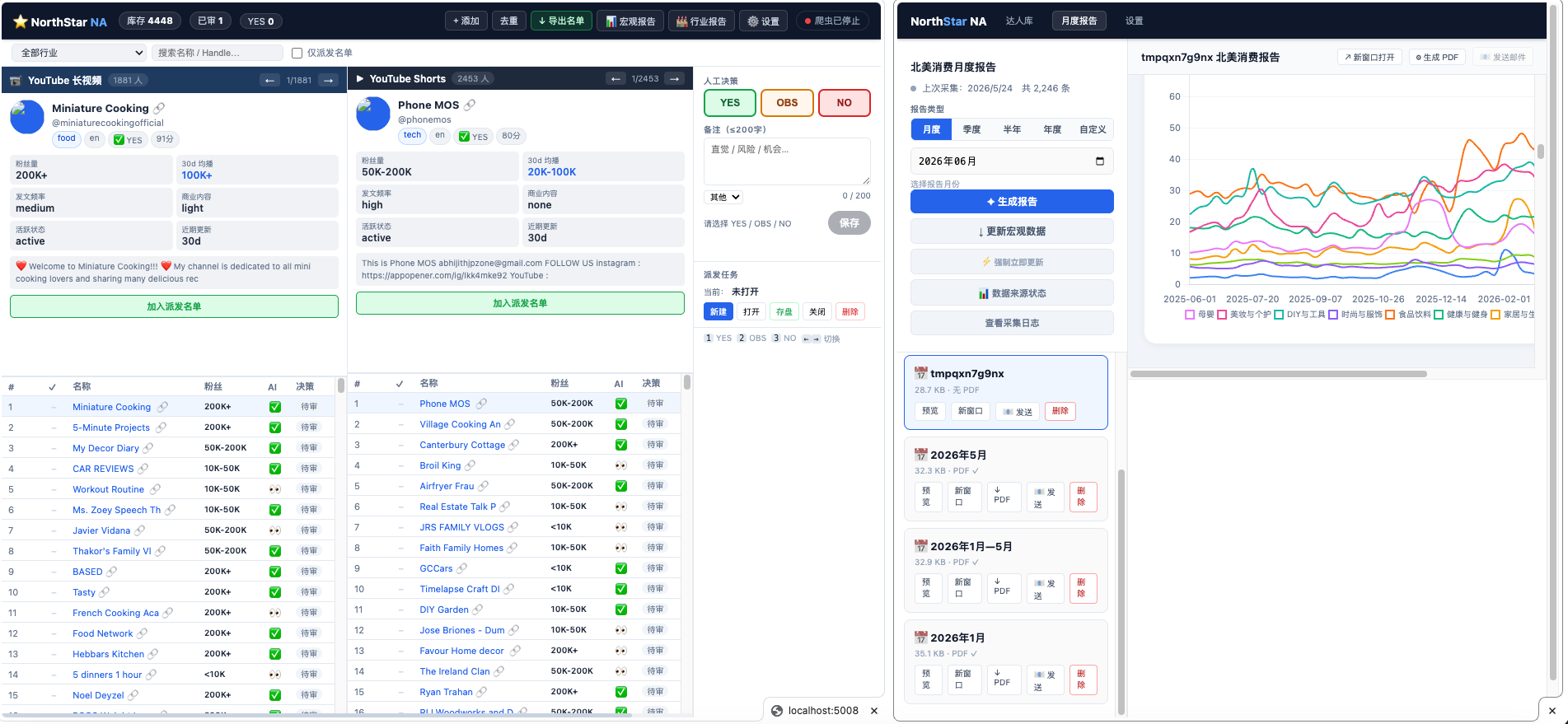
Task: Go to next creator in YouTube 长视频 header
Action: [x=329, y=80]
